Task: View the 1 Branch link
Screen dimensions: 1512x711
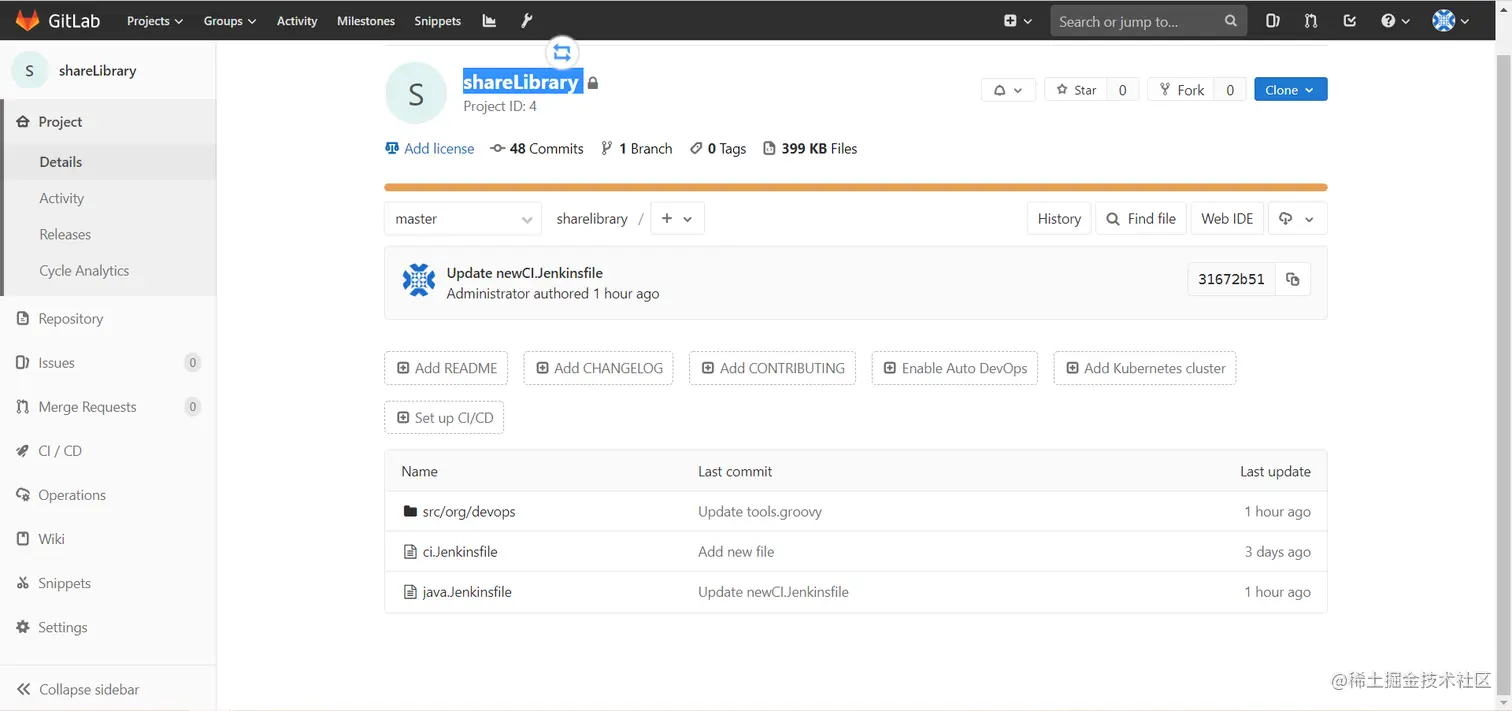Action: (x=637, y=148)
